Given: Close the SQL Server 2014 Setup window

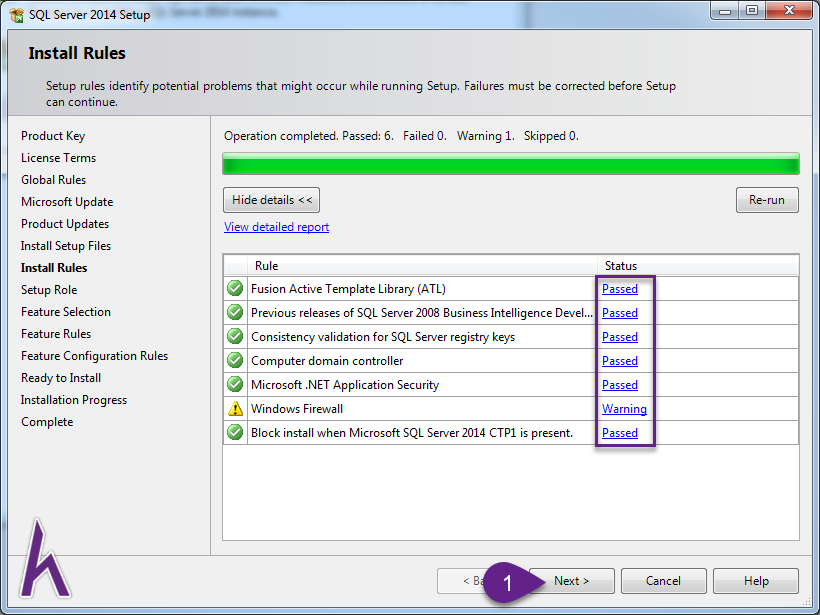Looking at the screenshot, I should tap(789, 11).
